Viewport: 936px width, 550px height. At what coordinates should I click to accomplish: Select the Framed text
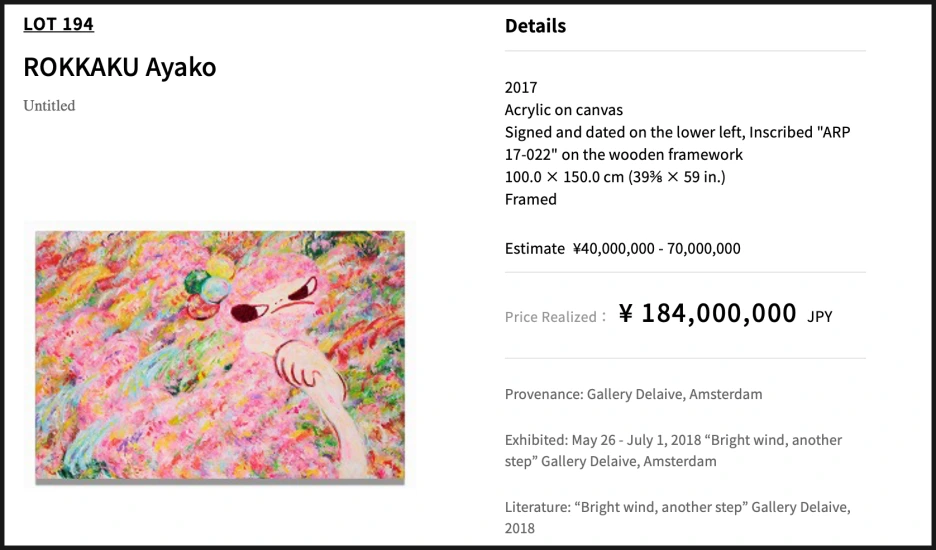(x=531, y=199)
